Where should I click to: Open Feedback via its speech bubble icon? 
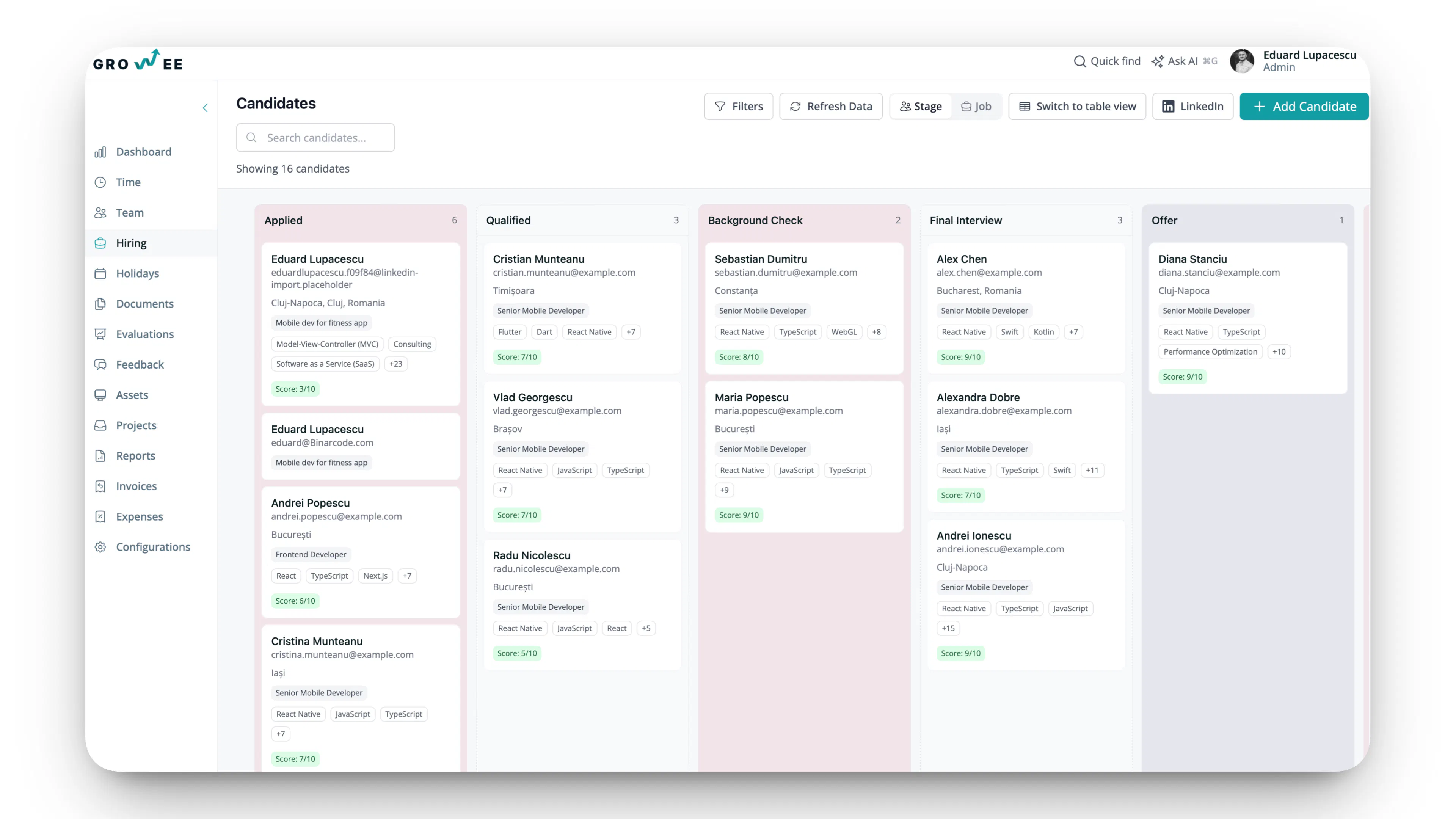[x=100, y=364]
